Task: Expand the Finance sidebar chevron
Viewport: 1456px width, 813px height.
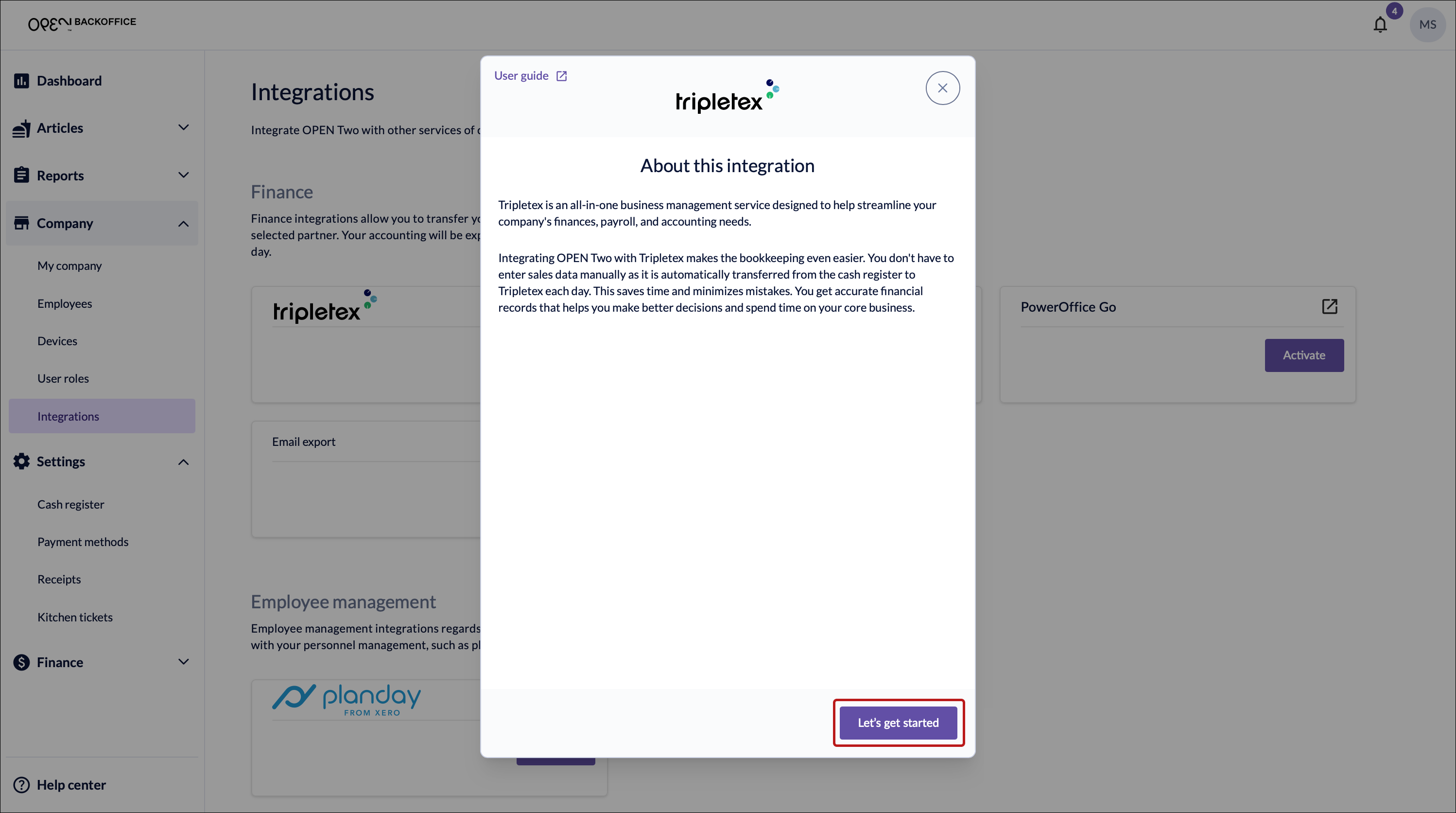Action: [183, 661]
